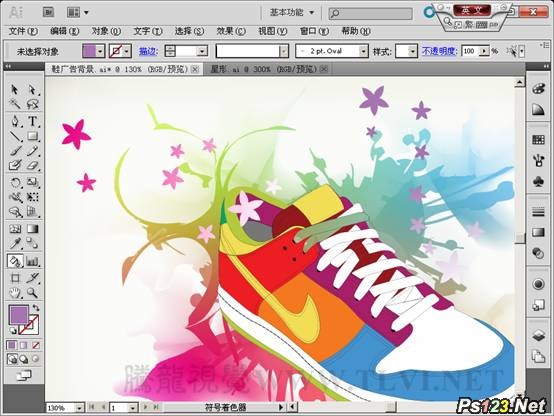Open the Swatches panel grid icon

point(538,140)
